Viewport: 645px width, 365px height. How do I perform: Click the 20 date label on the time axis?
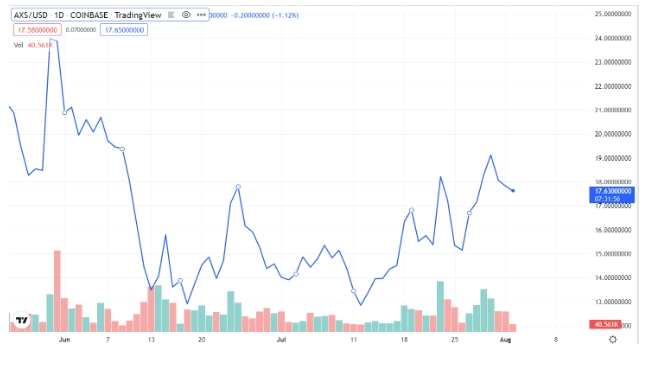click(x=202, y=339)
